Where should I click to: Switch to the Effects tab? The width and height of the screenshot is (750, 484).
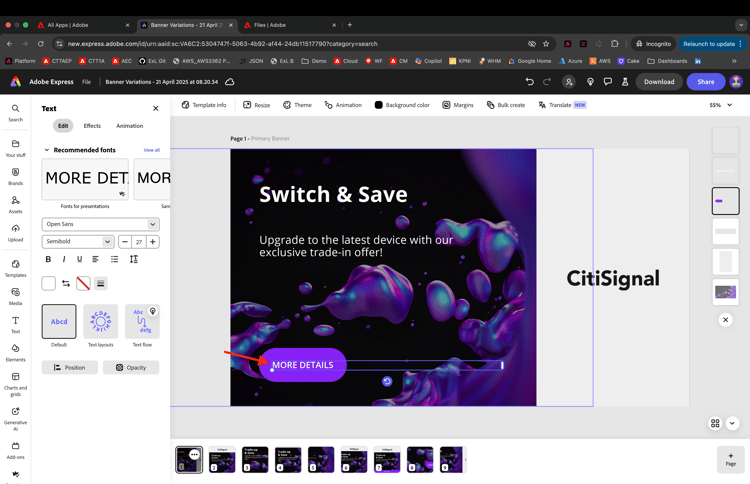tap(92, 126)
